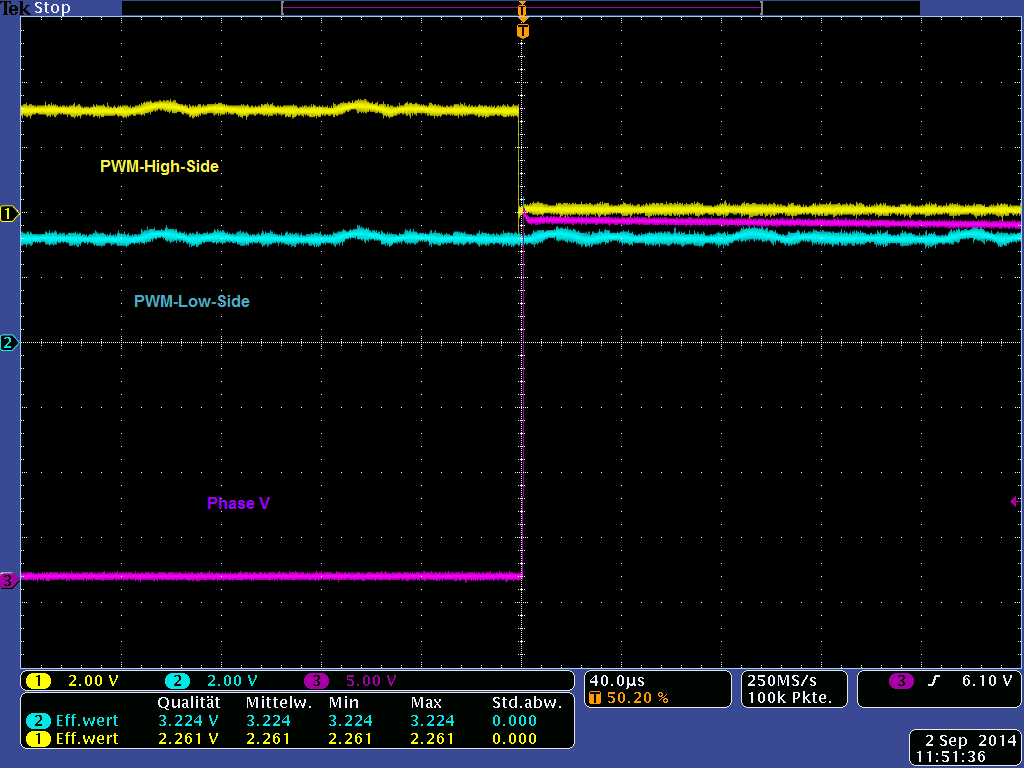Click the 6.10 V trigger level readout

987,680
